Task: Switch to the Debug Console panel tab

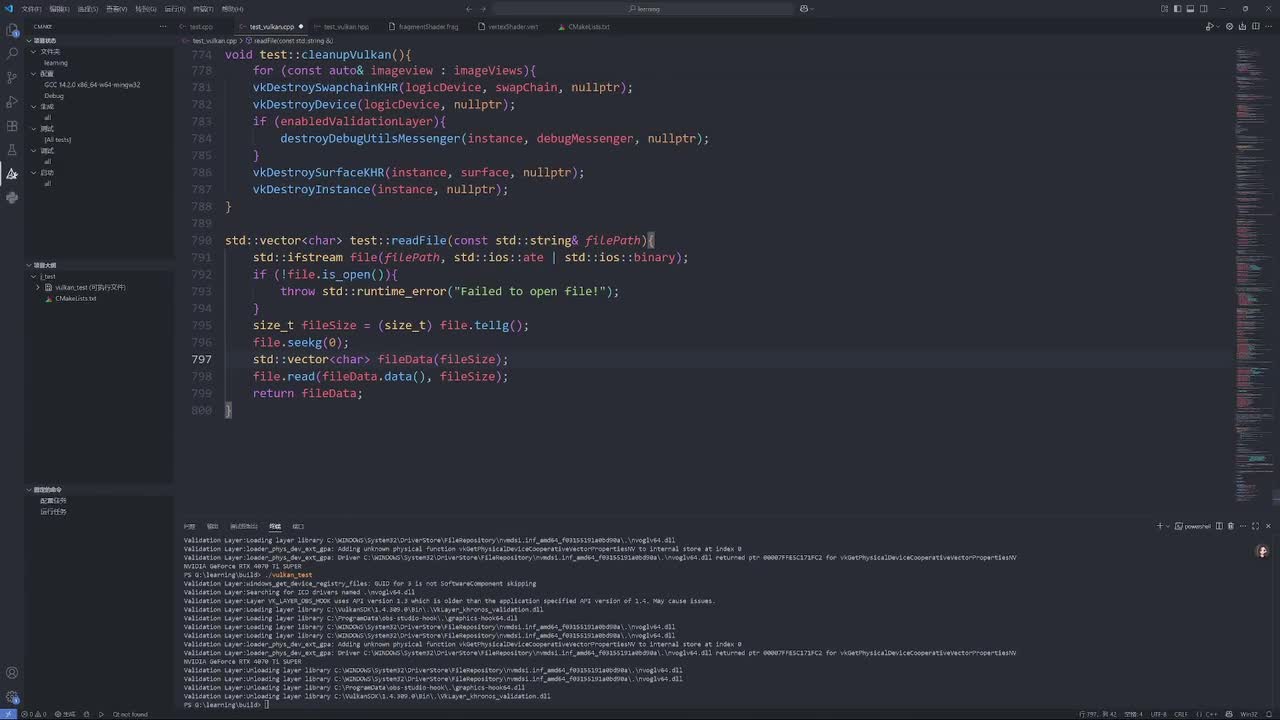Action: pos(244,526)
